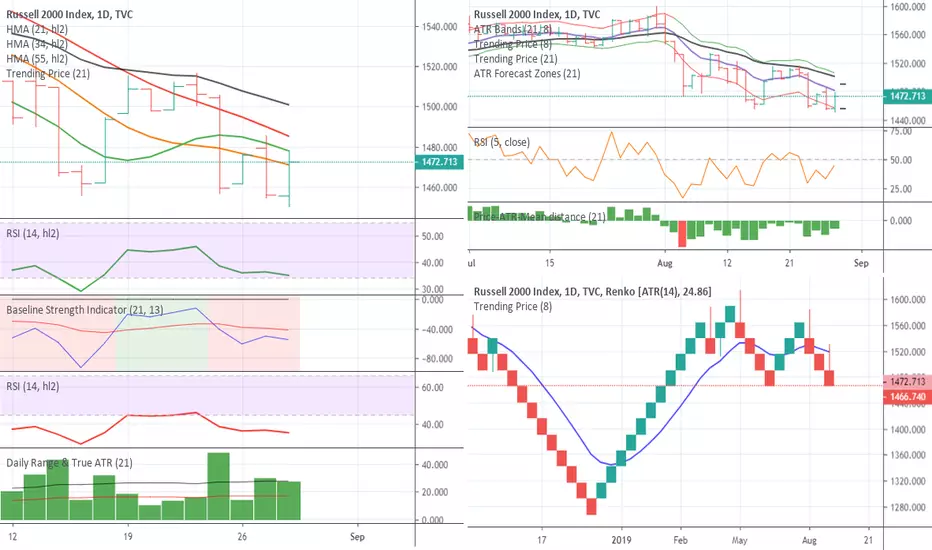Click 30.00 on the green RSI pane axis
The height and width of the screenshot is (550, 932).
coord(433,290)
